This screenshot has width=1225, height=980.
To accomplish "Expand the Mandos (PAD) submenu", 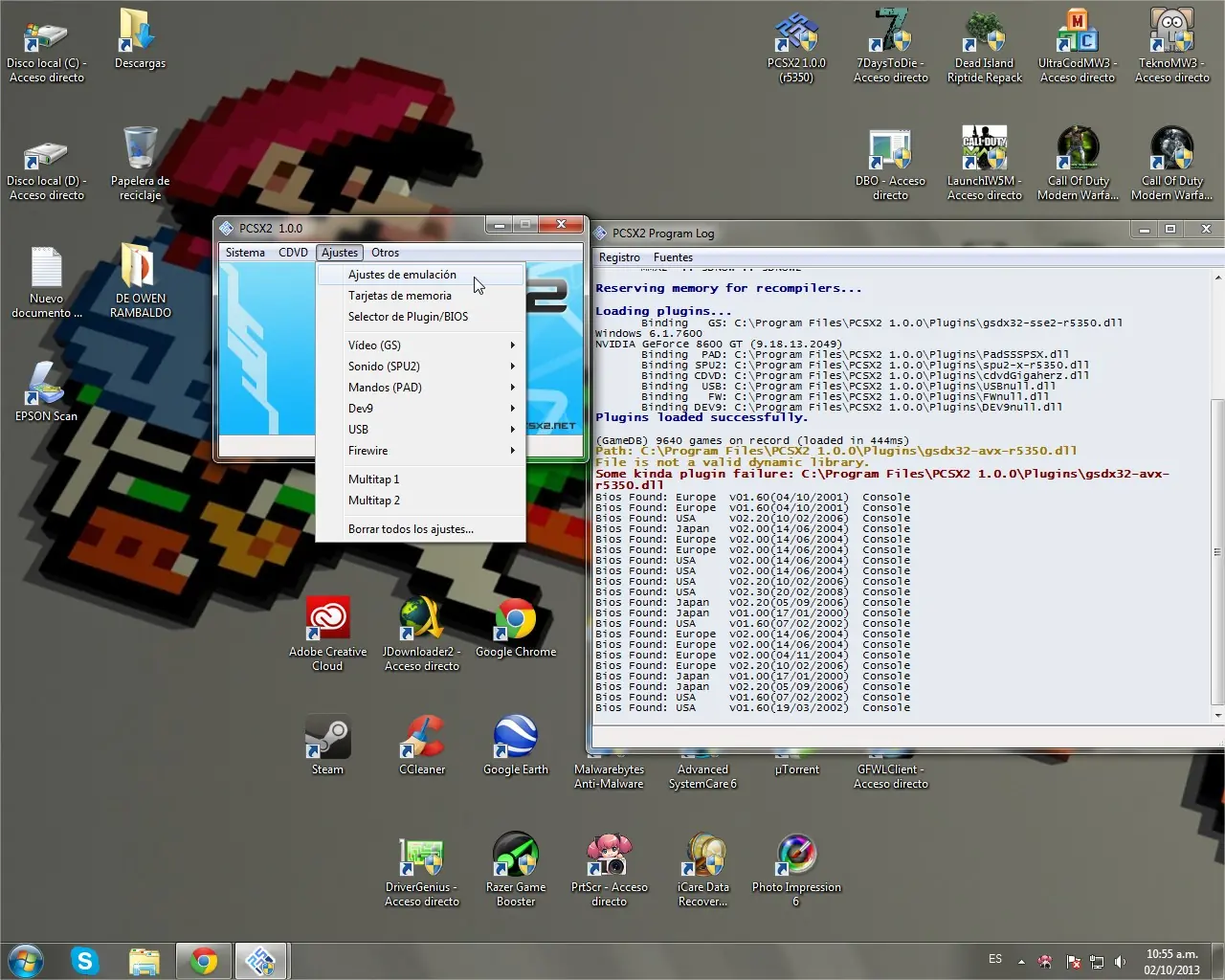I will (421, 388).
